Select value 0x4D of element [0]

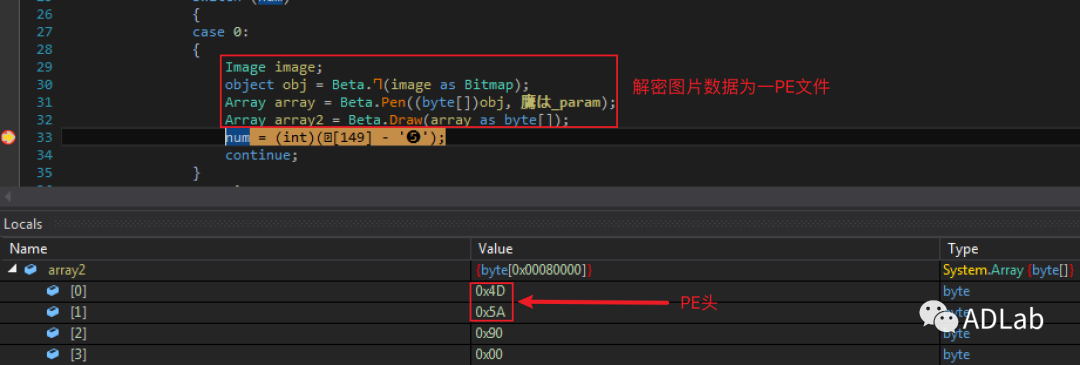click(490, 291)
